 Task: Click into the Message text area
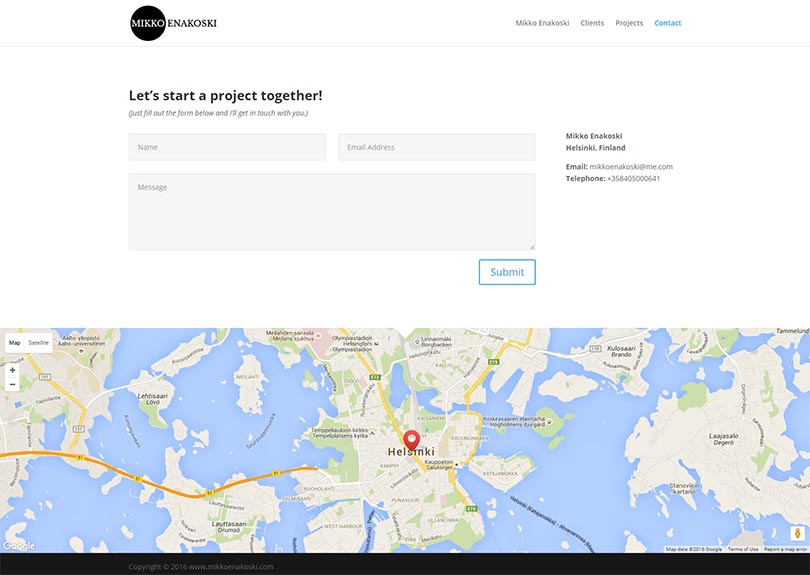tap(332, 212)
